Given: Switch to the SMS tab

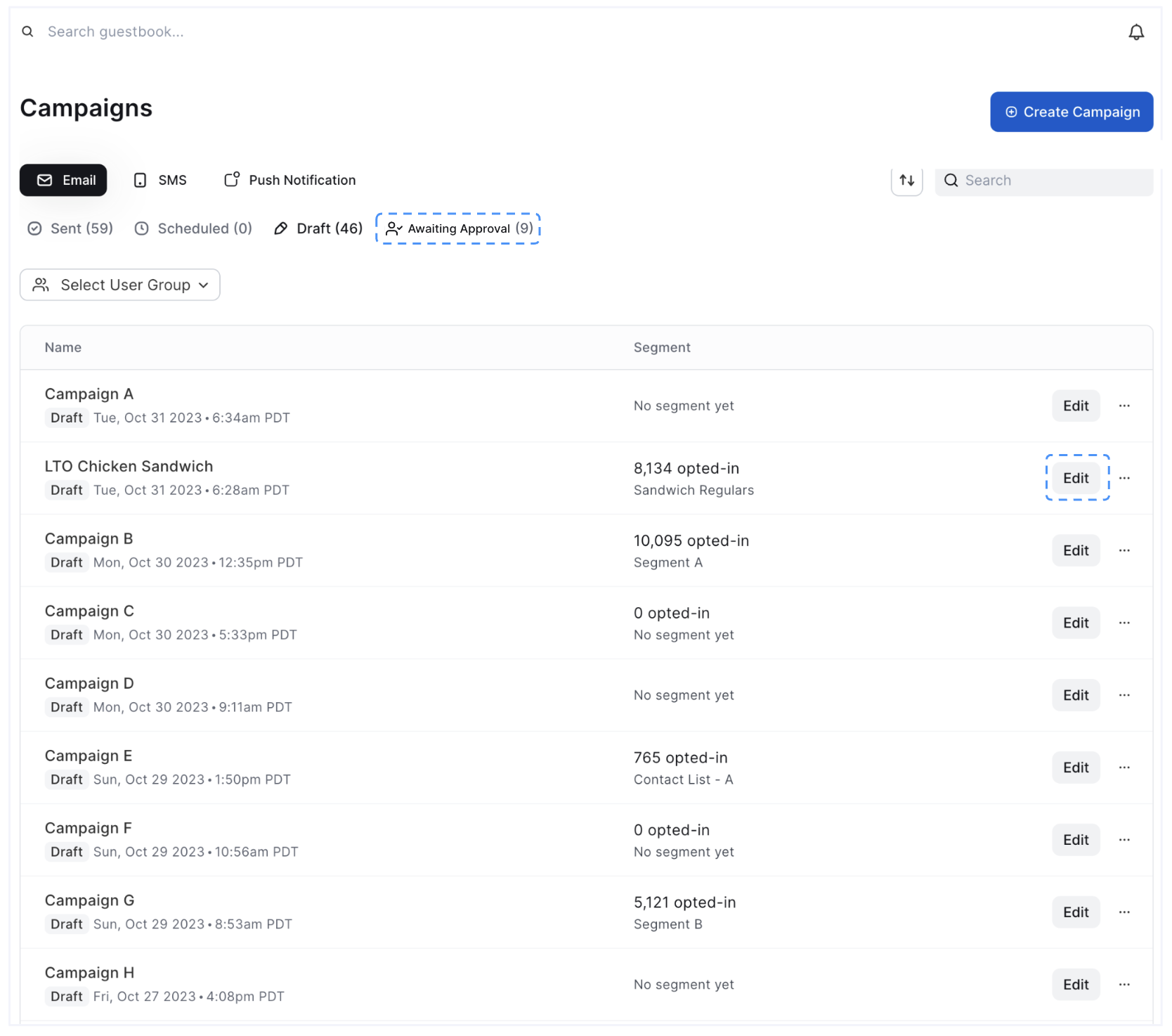Looking at the screenshot, I should click(x=159, y=181).
